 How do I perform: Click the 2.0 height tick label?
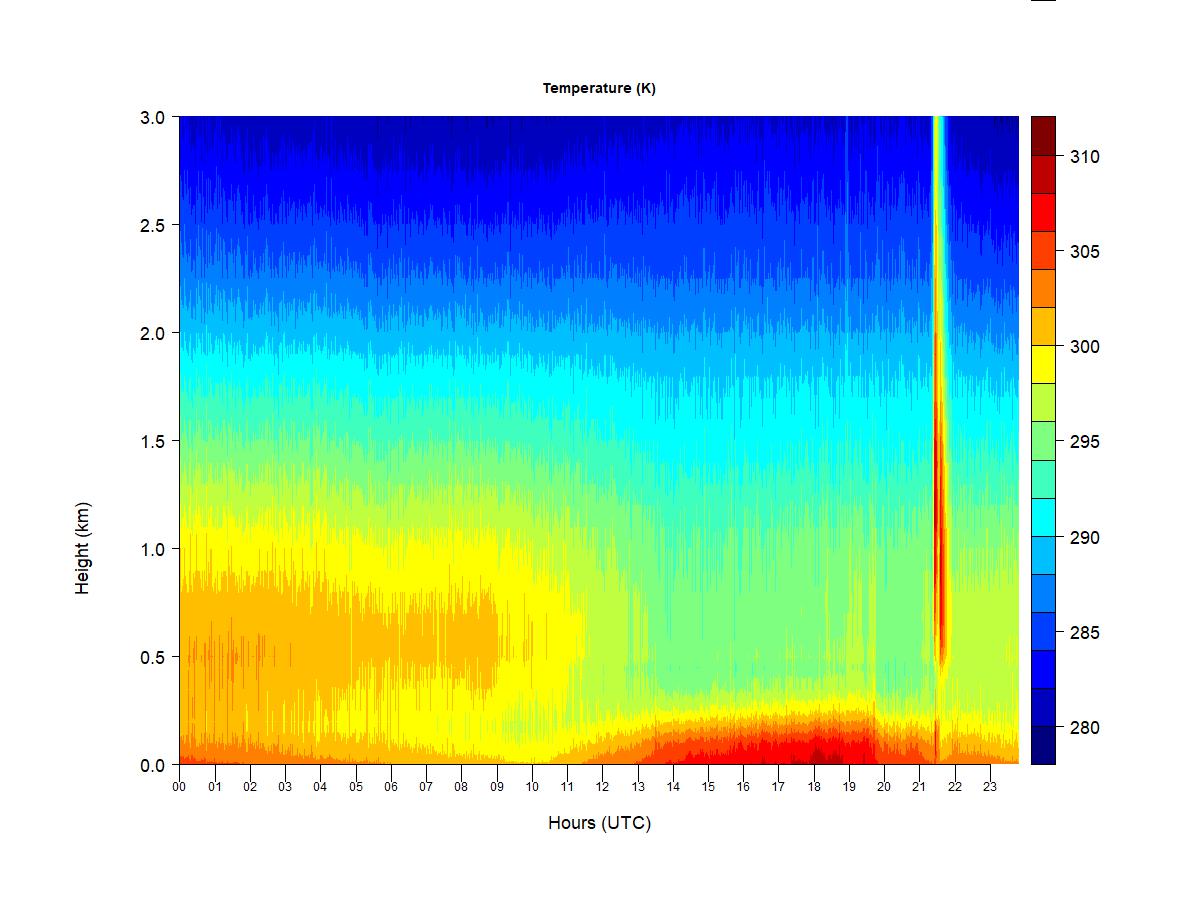[152, 333]
